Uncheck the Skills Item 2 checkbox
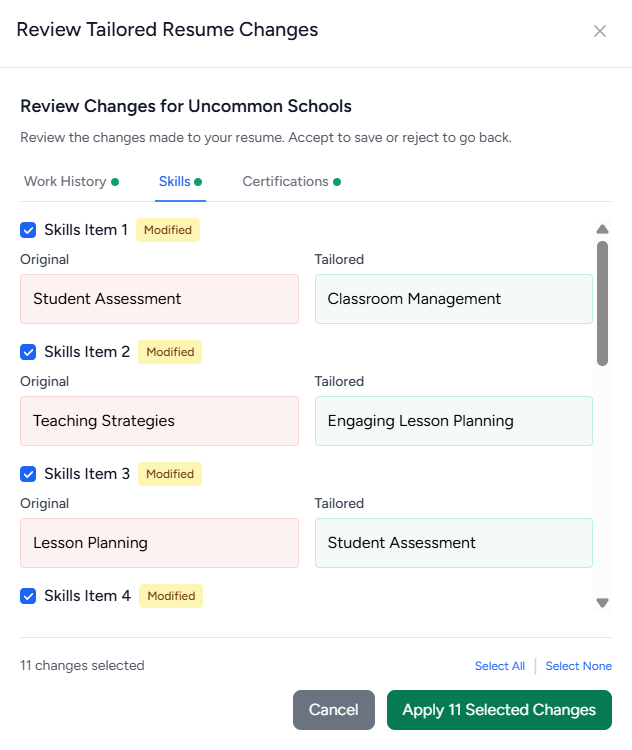 [28, 352]
